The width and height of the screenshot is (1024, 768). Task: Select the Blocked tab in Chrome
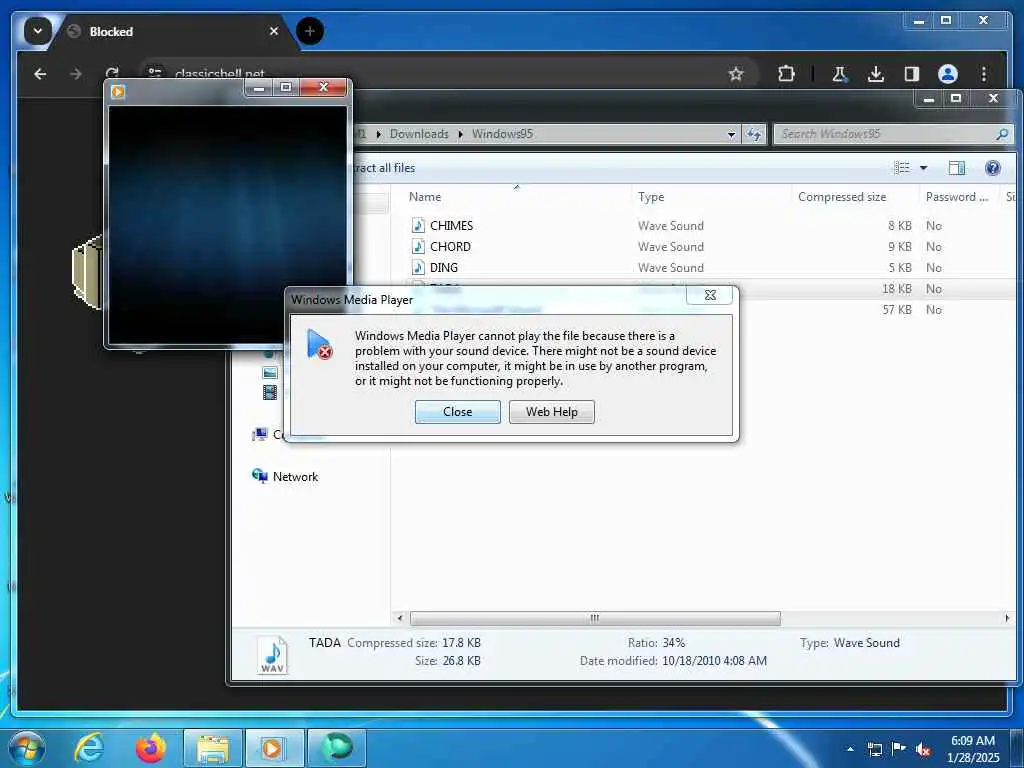click(x=173, y=31)
